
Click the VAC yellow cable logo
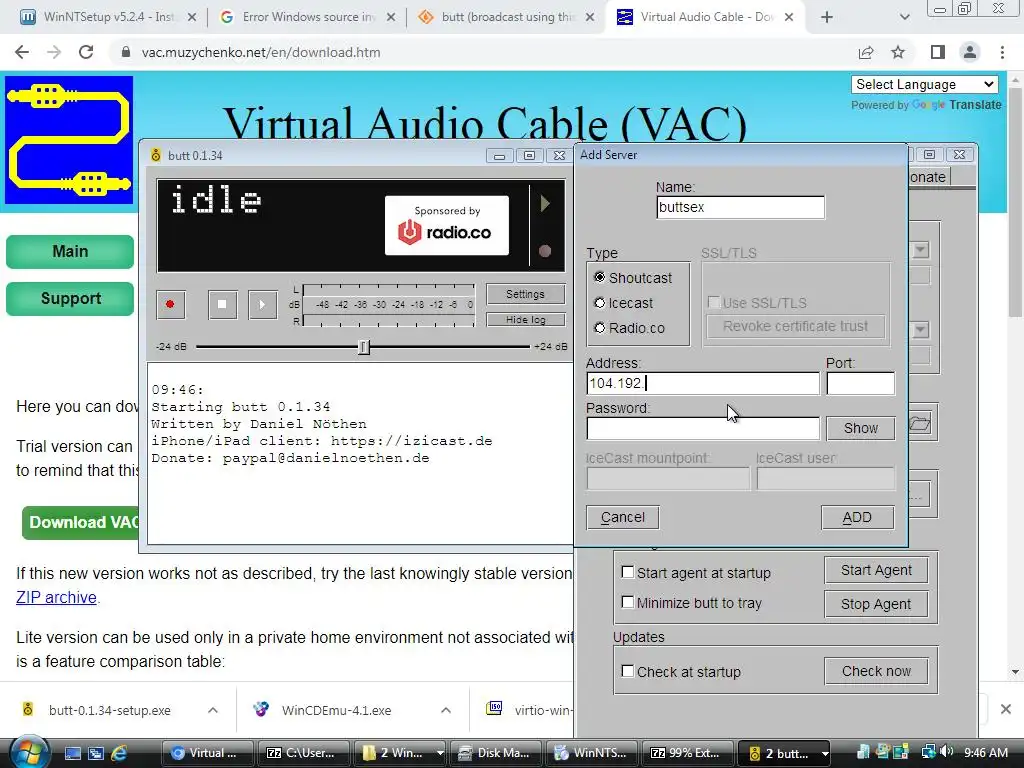(x=69, y=140)
